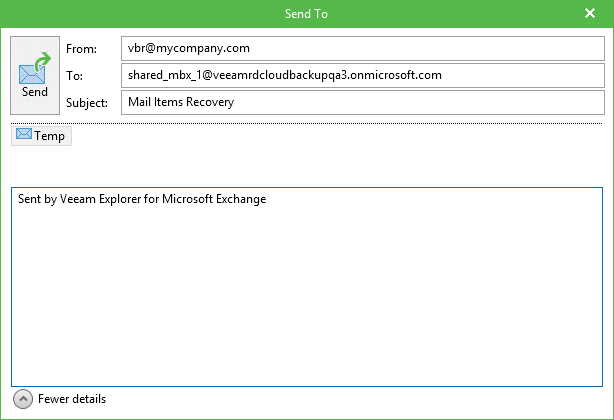Screen dimensions: 614x420
Task: Click the 'Sent by Veeam Explorer' body text
Action: tap(142, 199)
